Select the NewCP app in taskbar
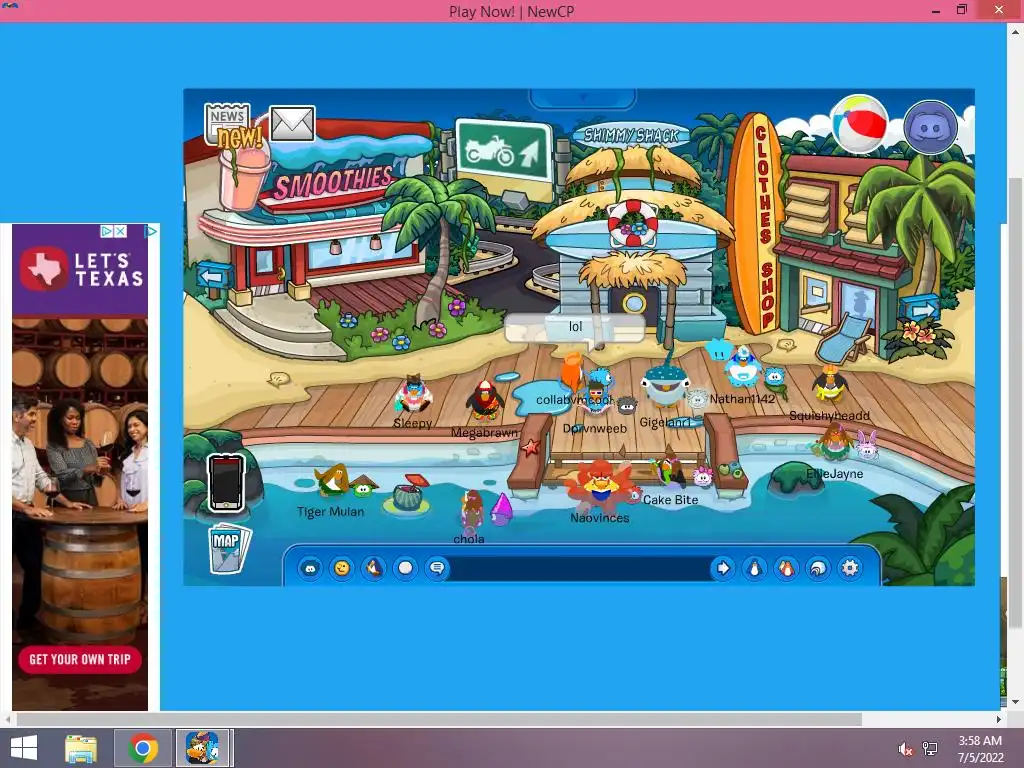This screenshot has width=1024, height=768. [202, 748]
